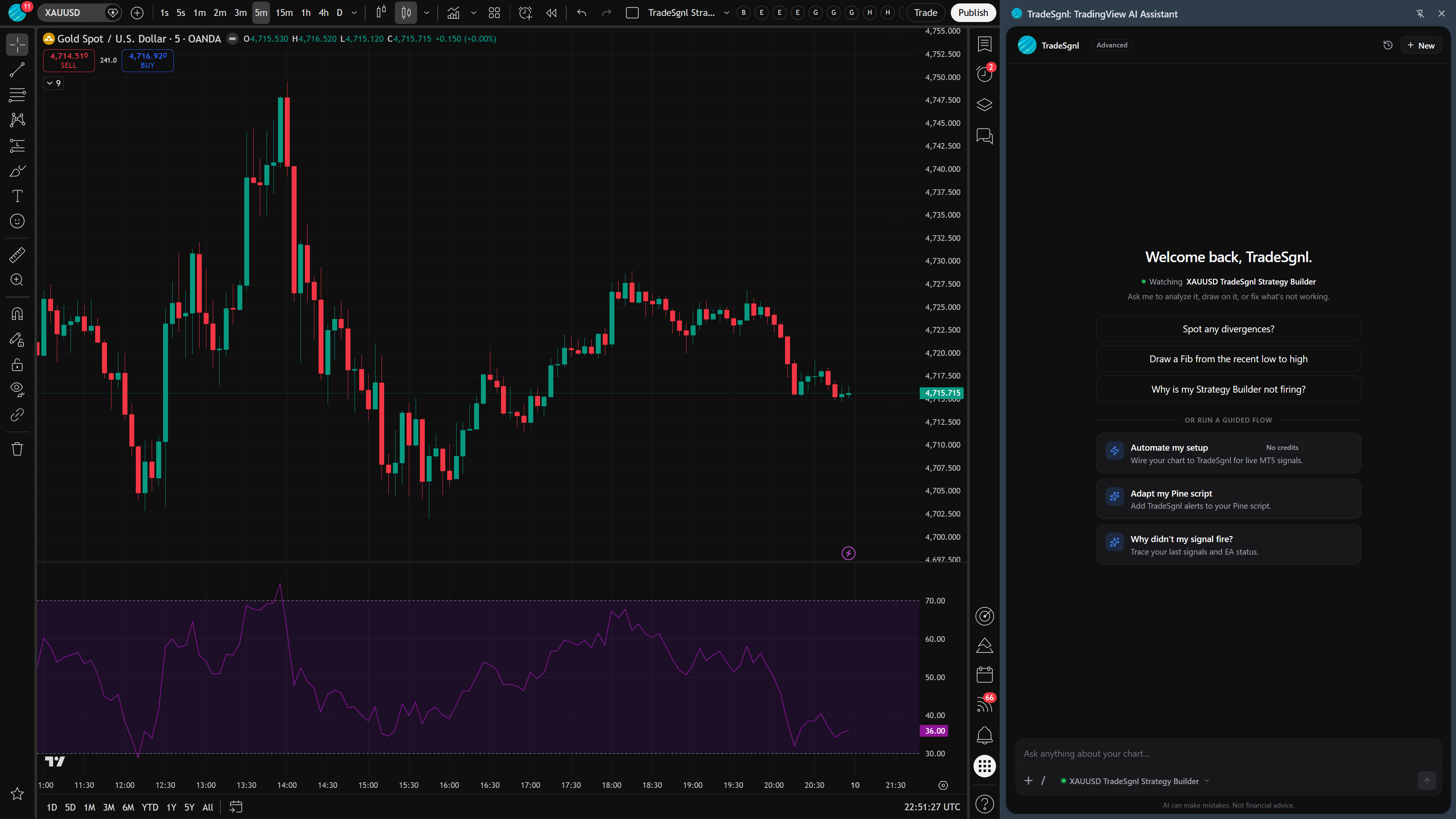Toggle the layout select checkbox square
Screen dimensions: 1456x819
click(x=633, y=13)
